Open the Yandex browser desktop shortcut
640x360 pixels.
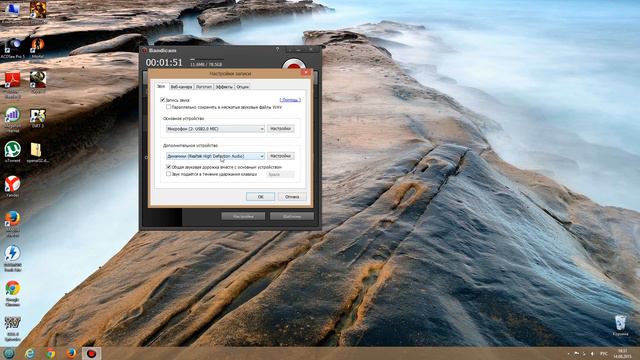pyautogui.click(x=13, y=187)
